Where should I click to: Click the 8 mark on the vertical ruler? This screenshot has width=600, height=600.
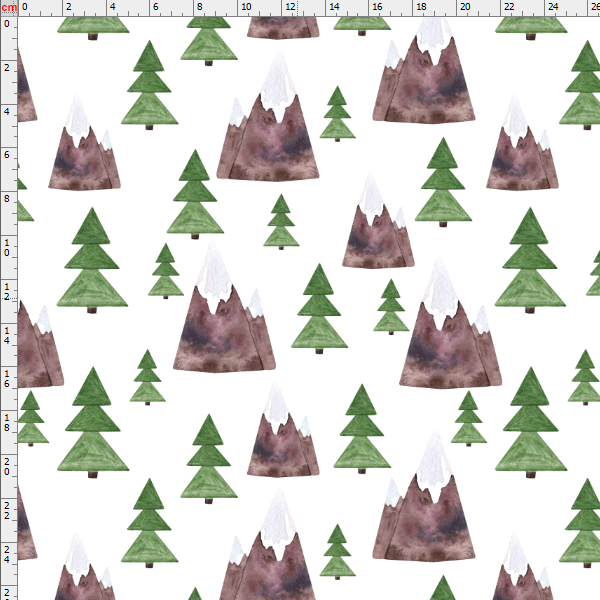click(7, 199)
